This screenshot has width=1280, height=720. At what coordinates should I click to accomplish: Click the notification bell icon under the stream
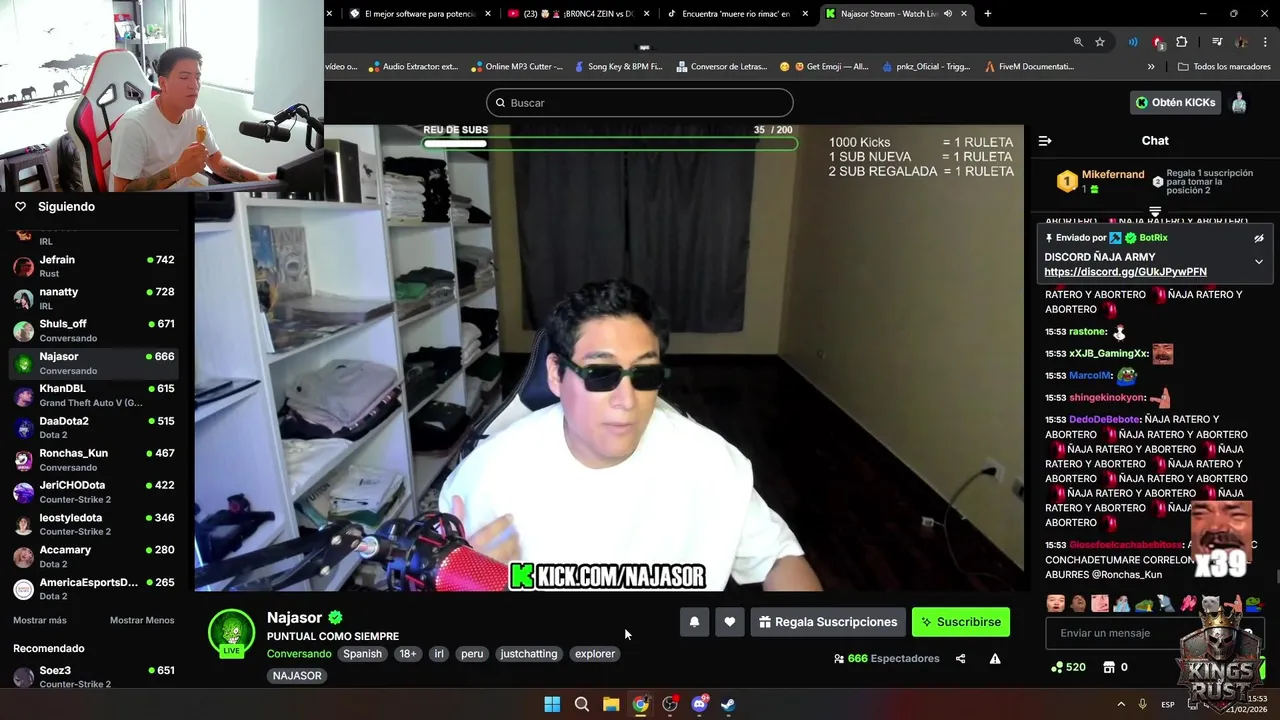click(x=694, y=622)
